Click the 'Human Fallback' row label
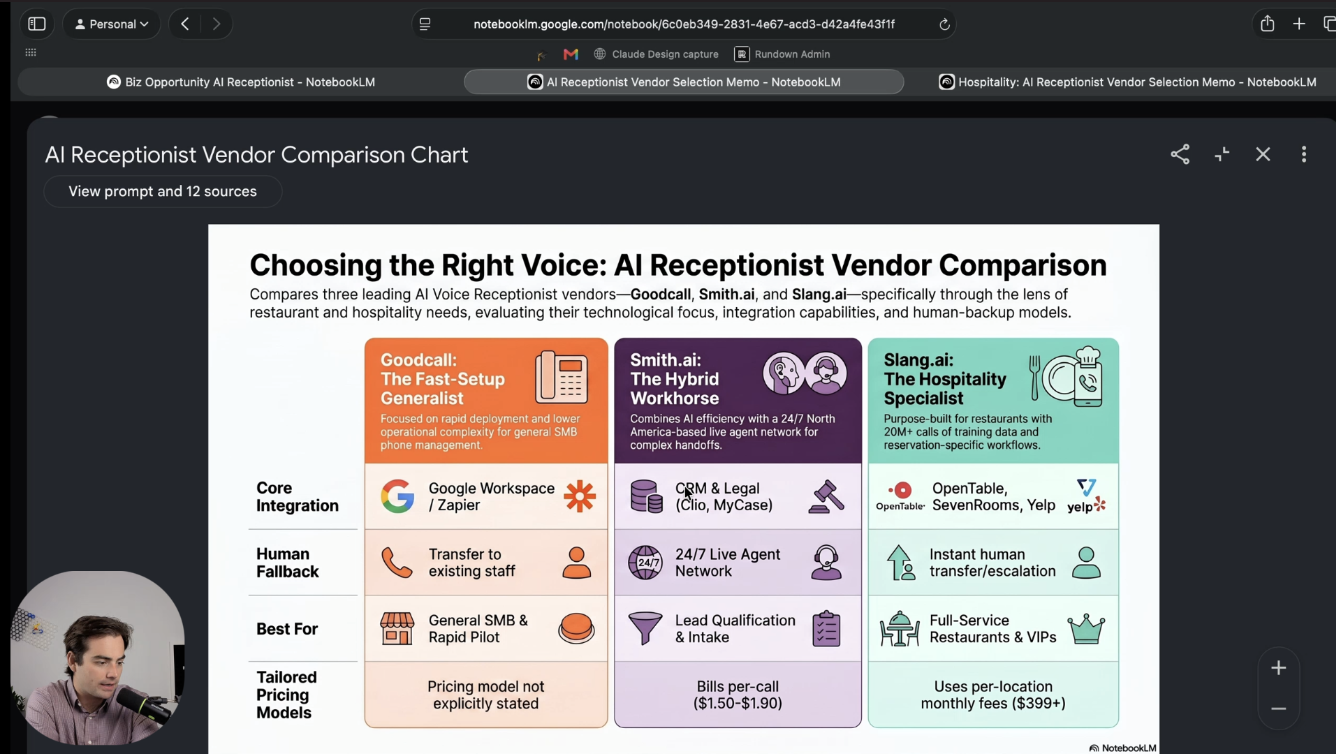This screenshot has height=754, width=1336. (x=287, y=563)
